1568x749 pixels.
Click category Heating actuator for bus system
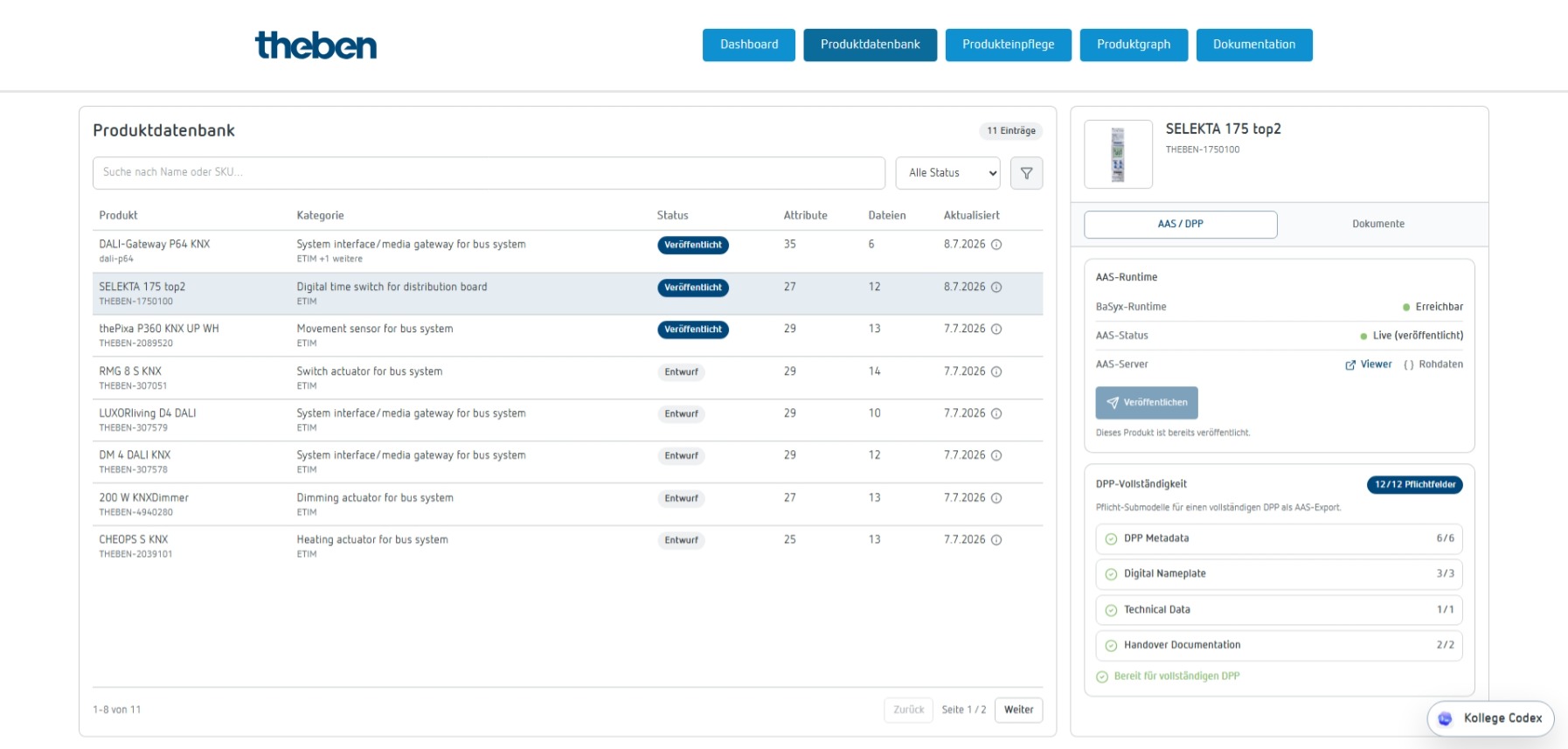tap(372, 540)
